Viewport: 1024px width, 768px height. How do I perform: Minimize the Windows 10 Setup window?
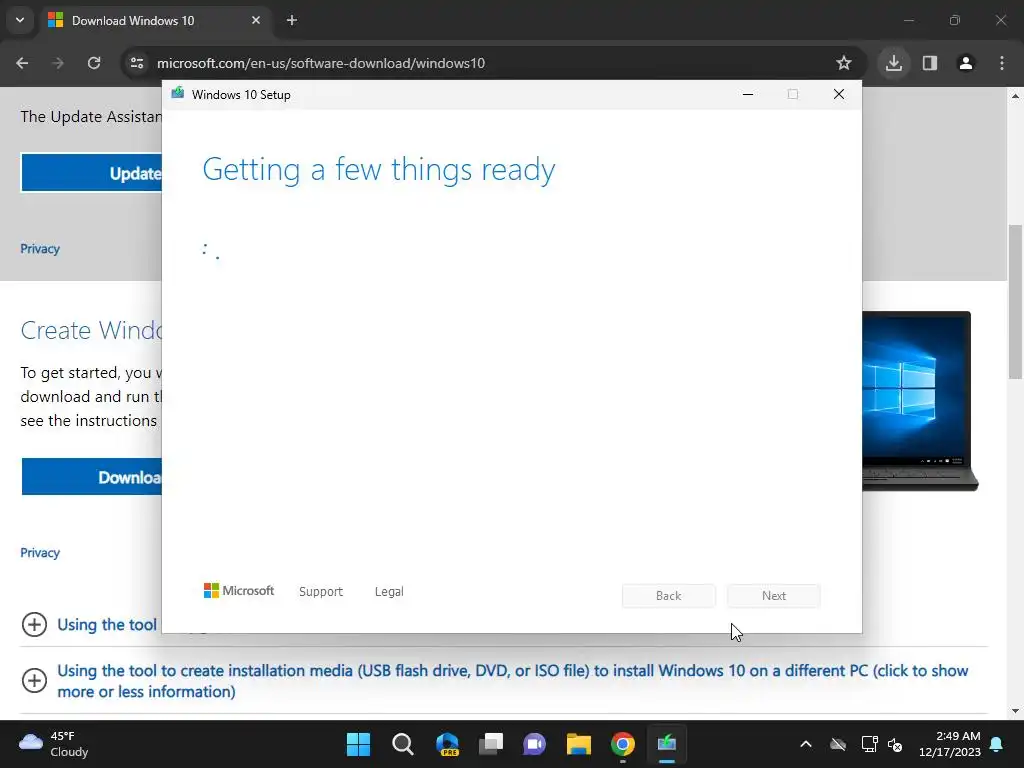(x=748, y=95)
